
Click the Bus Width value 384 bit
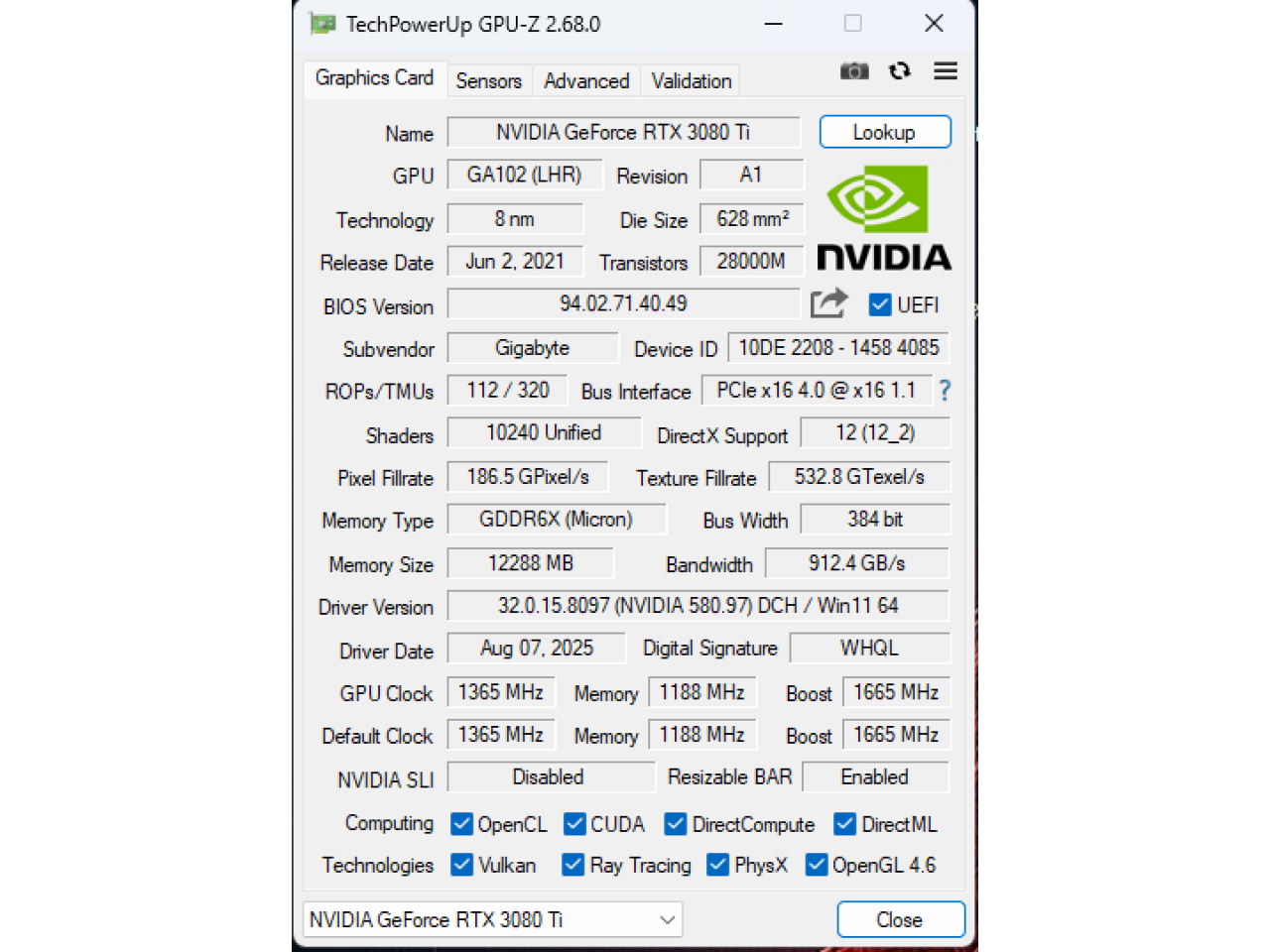coord(875,519)
